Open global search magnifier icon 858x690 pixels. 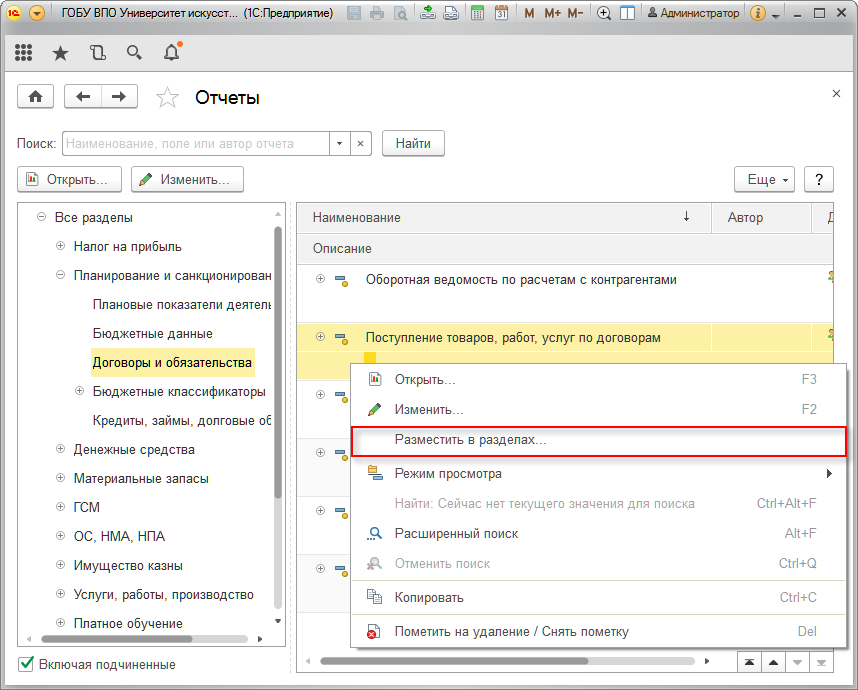coord(134,53)
